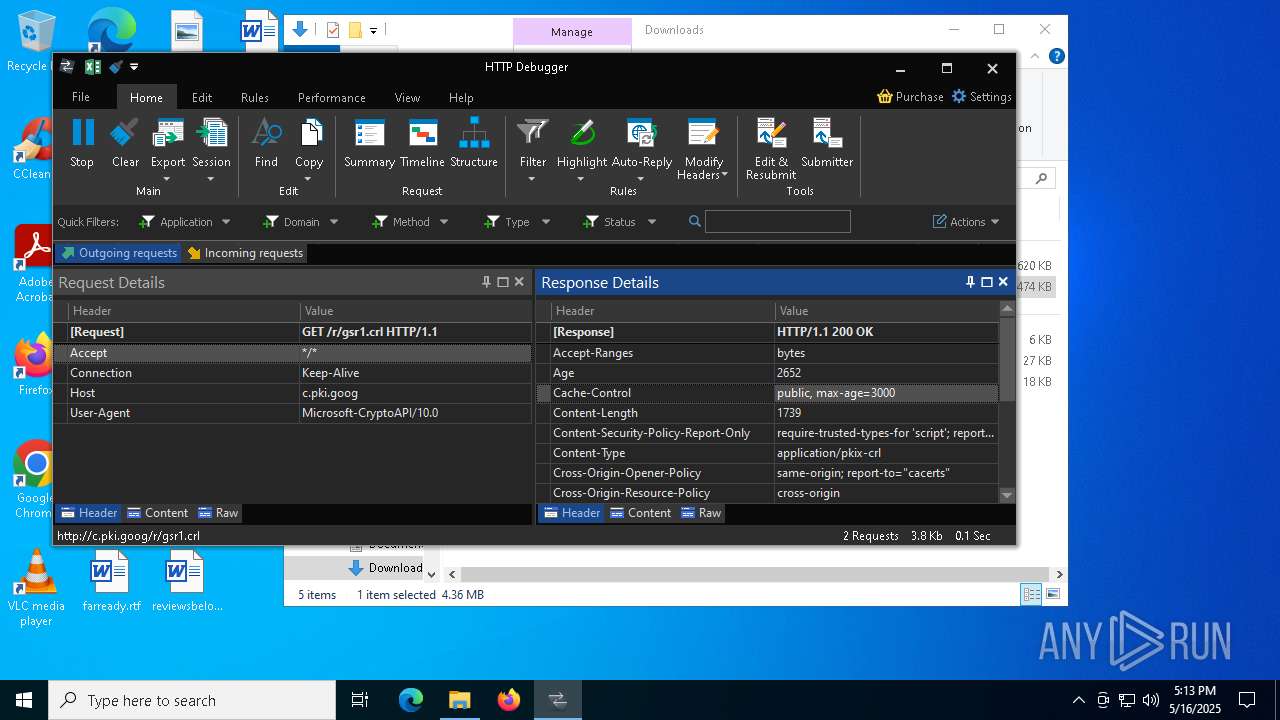Screen dimensions: 1280x720
Task: Open Microsoft Edge from taskbar
Action: pos(411,700)
